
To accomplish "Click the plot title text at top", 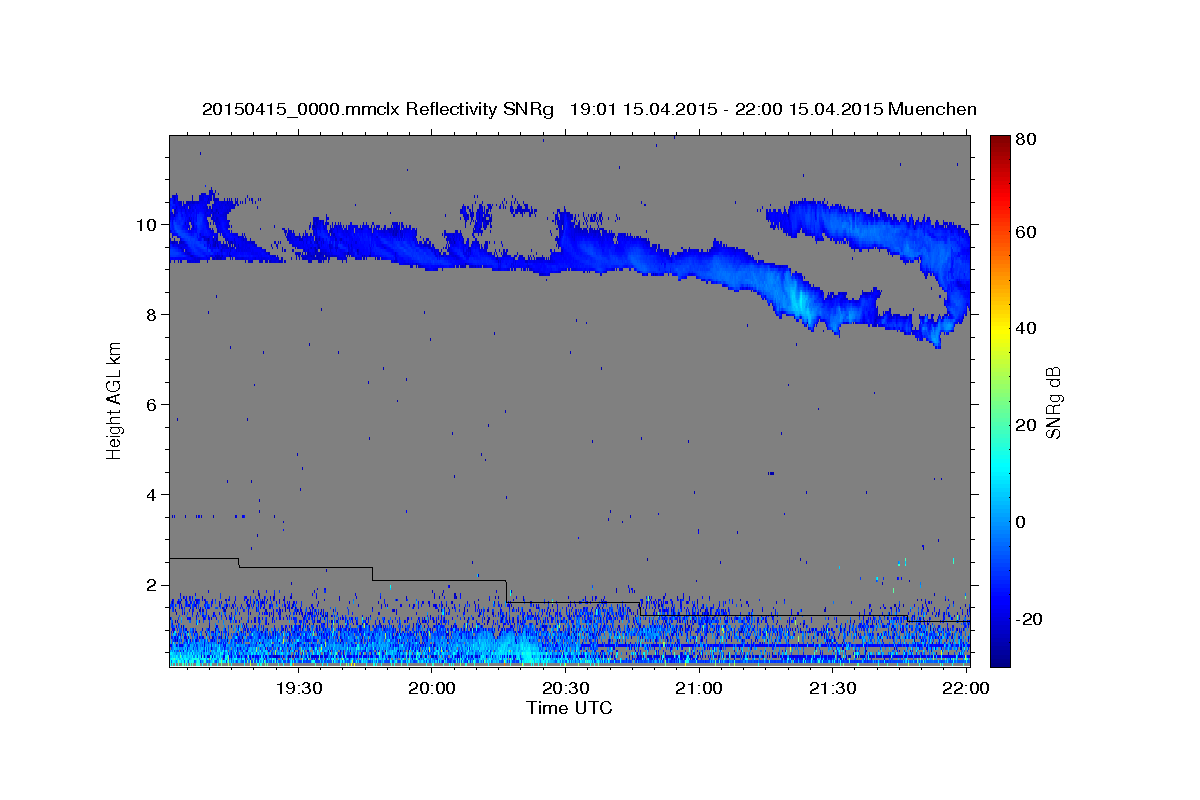I will pyautogui.click(x=589, y=109).
